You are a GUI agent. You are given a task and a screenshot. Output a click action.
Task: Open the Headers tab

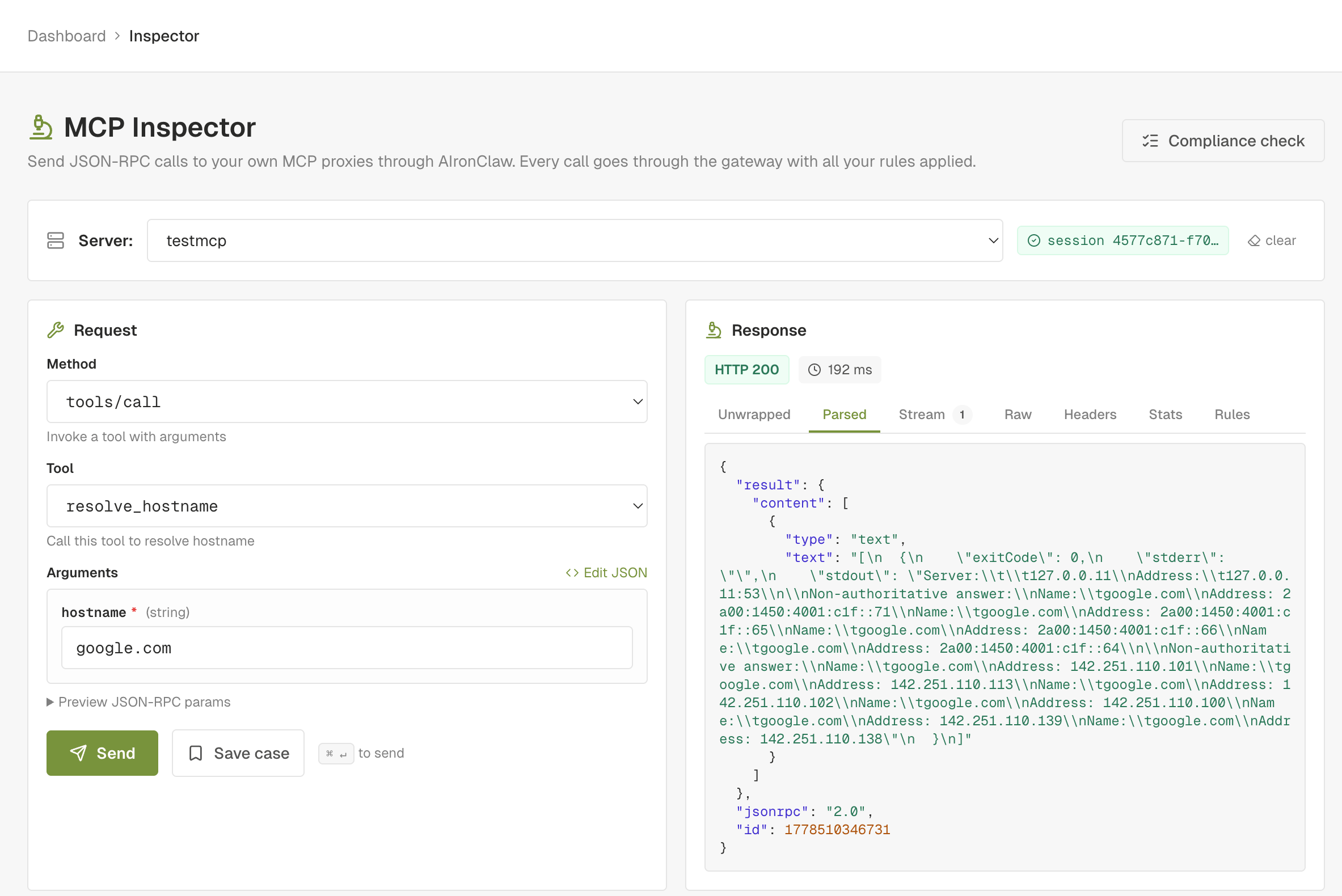(x=1090, y=415)
